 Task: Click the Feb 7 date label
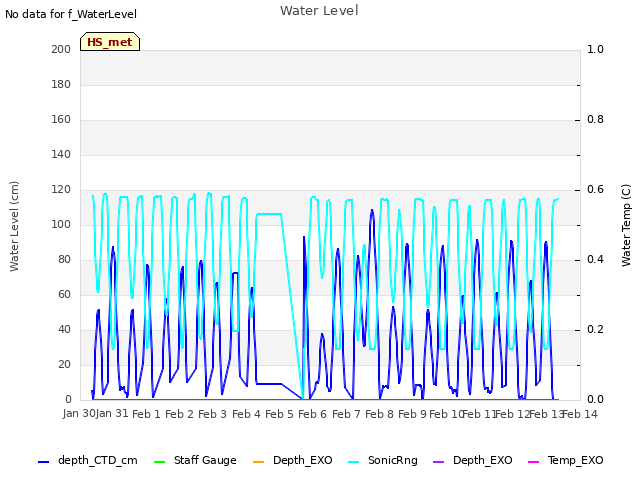pos(346,414)
